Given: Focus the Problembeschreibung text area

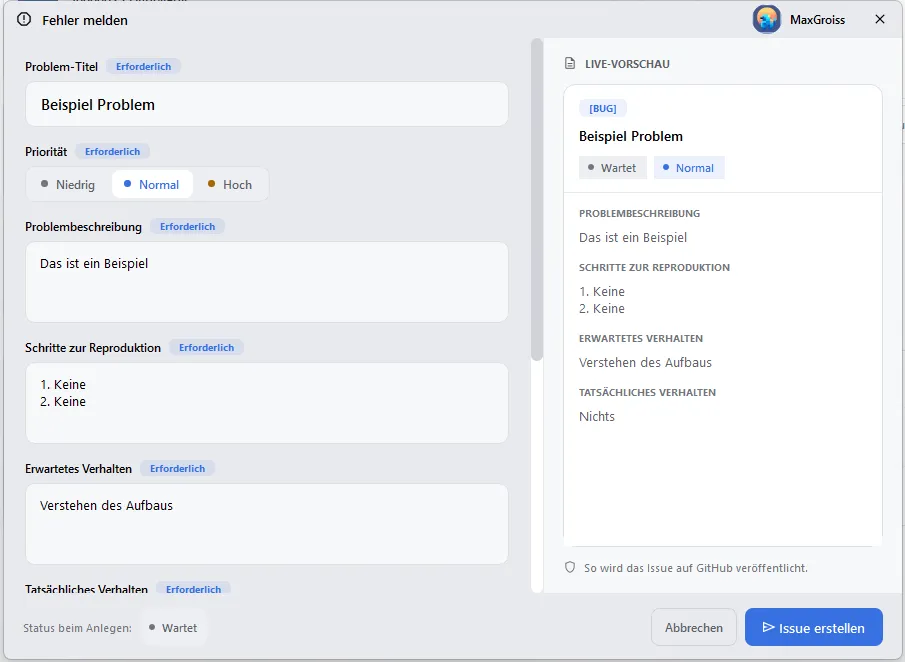Looking at the screenshot, I should (x=267, y=282).
